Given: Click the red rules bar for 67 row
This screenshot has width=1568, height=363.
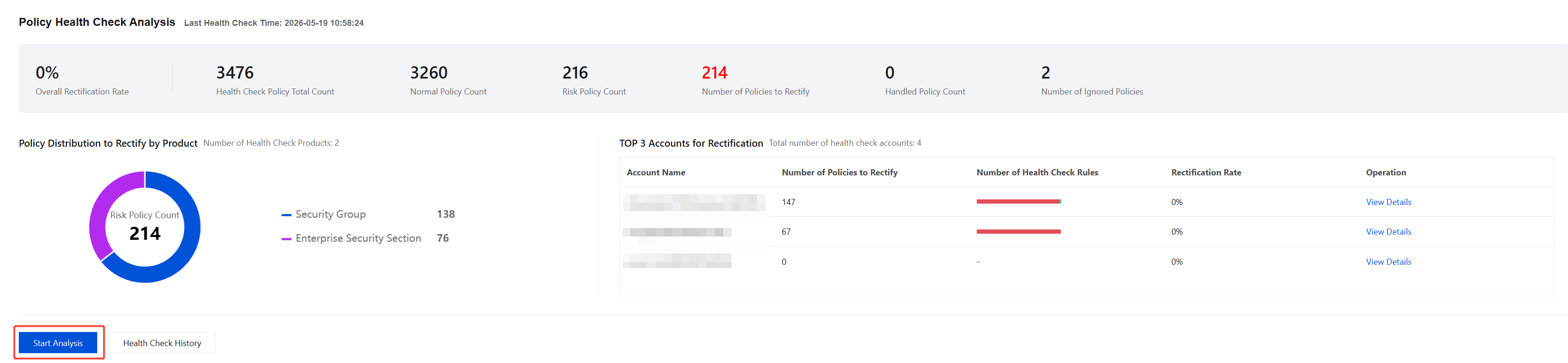Looking at the screenshot, I should point(1019,231).
